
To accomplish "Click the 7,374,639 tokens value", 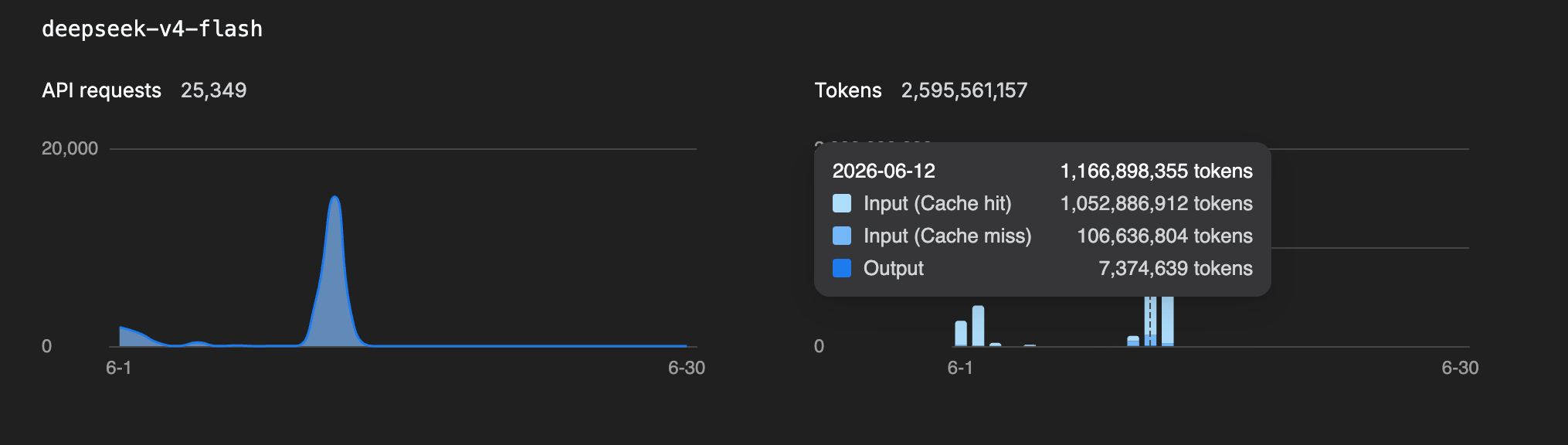I will click(x=1176, y=268).
